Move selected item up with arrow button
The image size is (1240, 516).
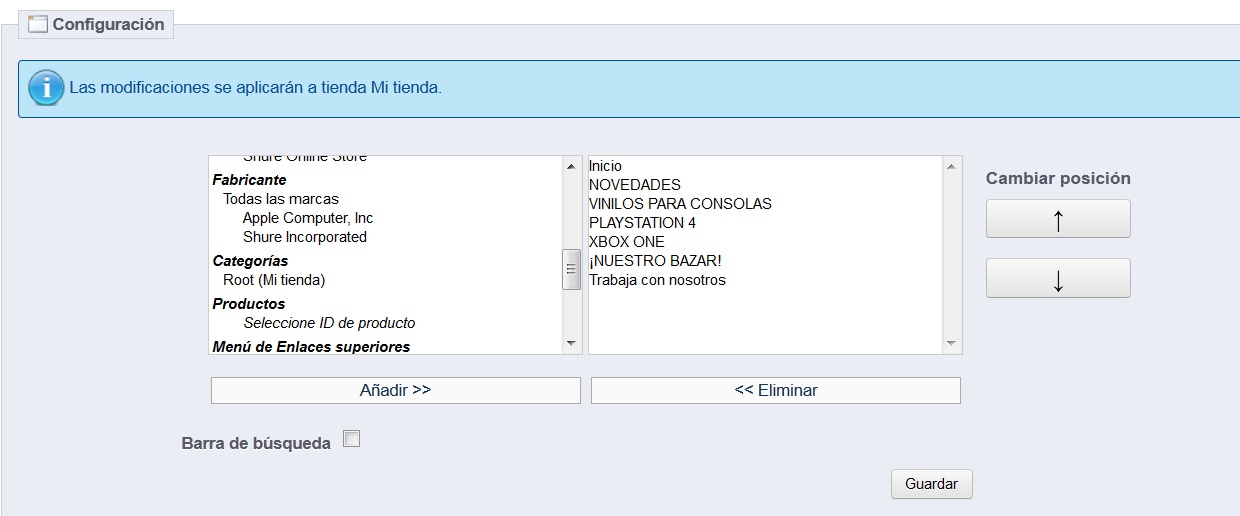click(1058, 219)
